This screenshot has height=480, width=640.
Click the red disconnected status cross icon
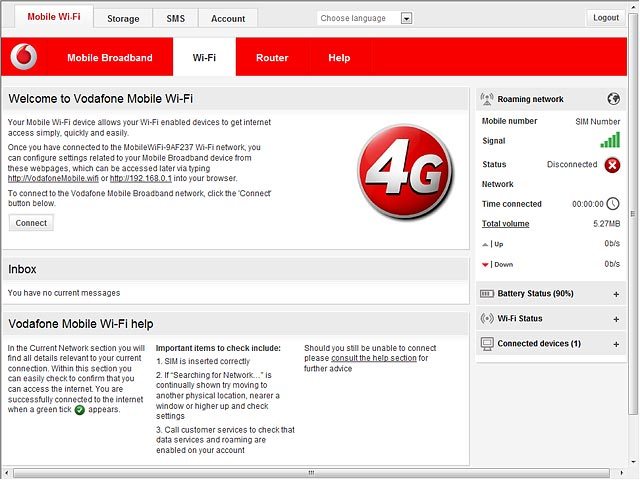click(612, 165)
